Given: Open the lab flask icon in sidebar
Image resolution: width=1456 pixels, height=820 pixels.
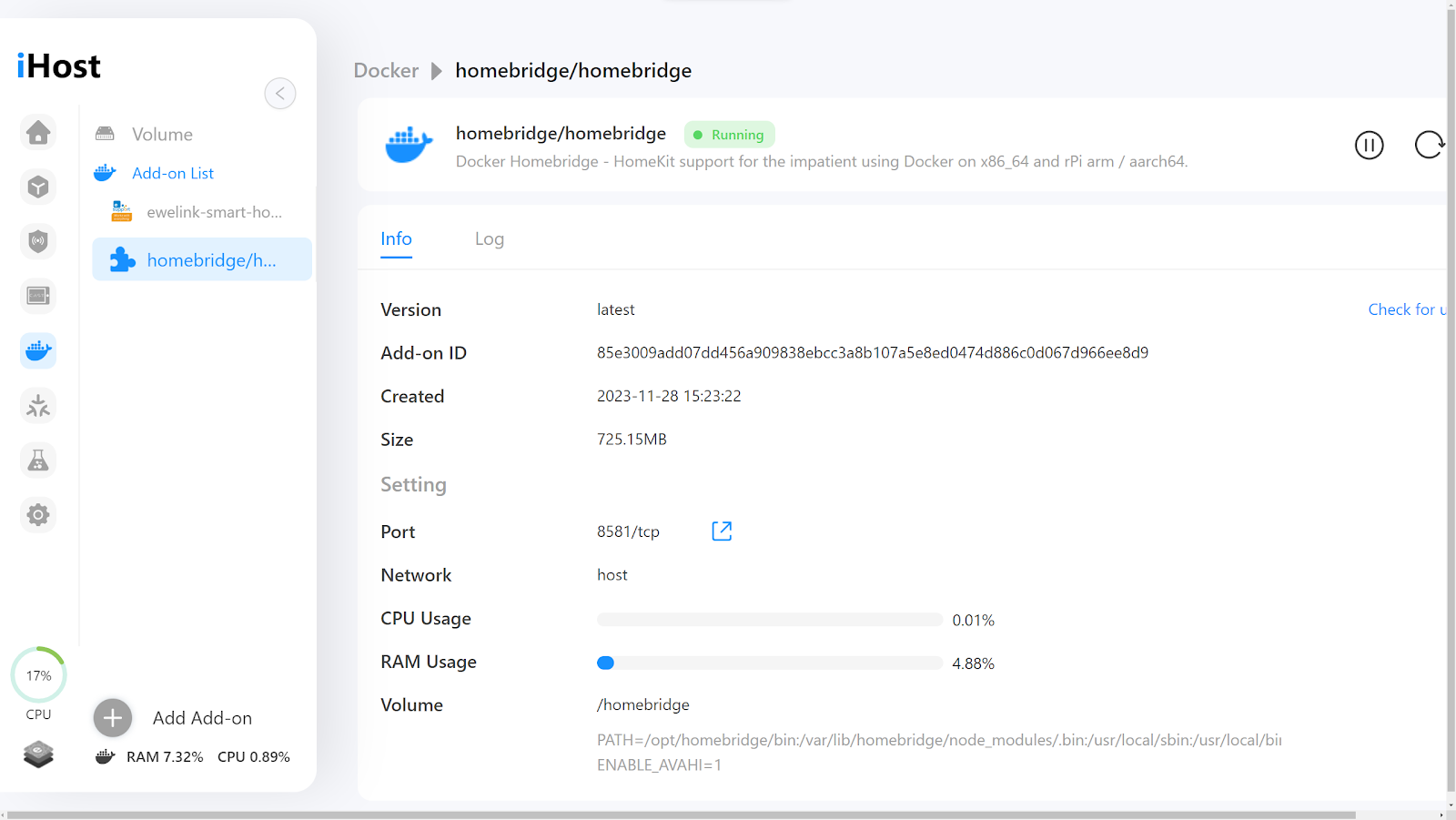Looking at the screenshot, I should (38, 461).
